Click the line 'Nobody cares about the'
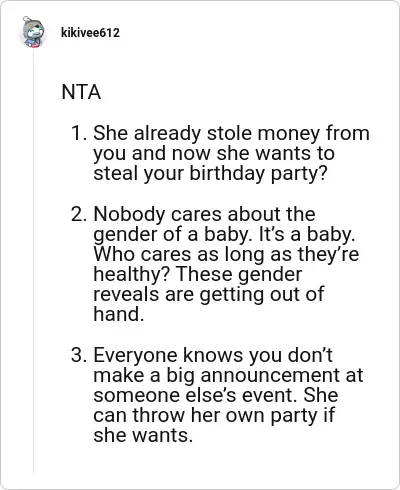 click(204, 214)
